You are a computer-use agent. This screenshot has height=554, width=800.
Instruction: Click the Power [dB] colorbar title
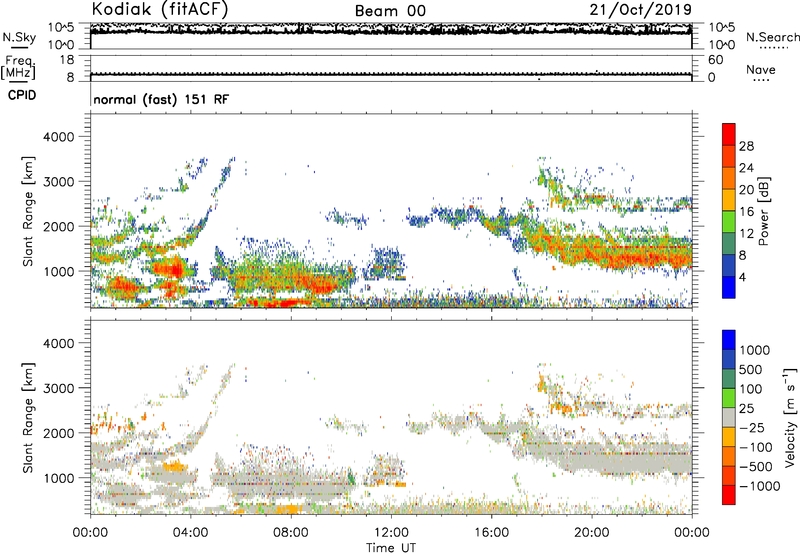pos(763,211)
